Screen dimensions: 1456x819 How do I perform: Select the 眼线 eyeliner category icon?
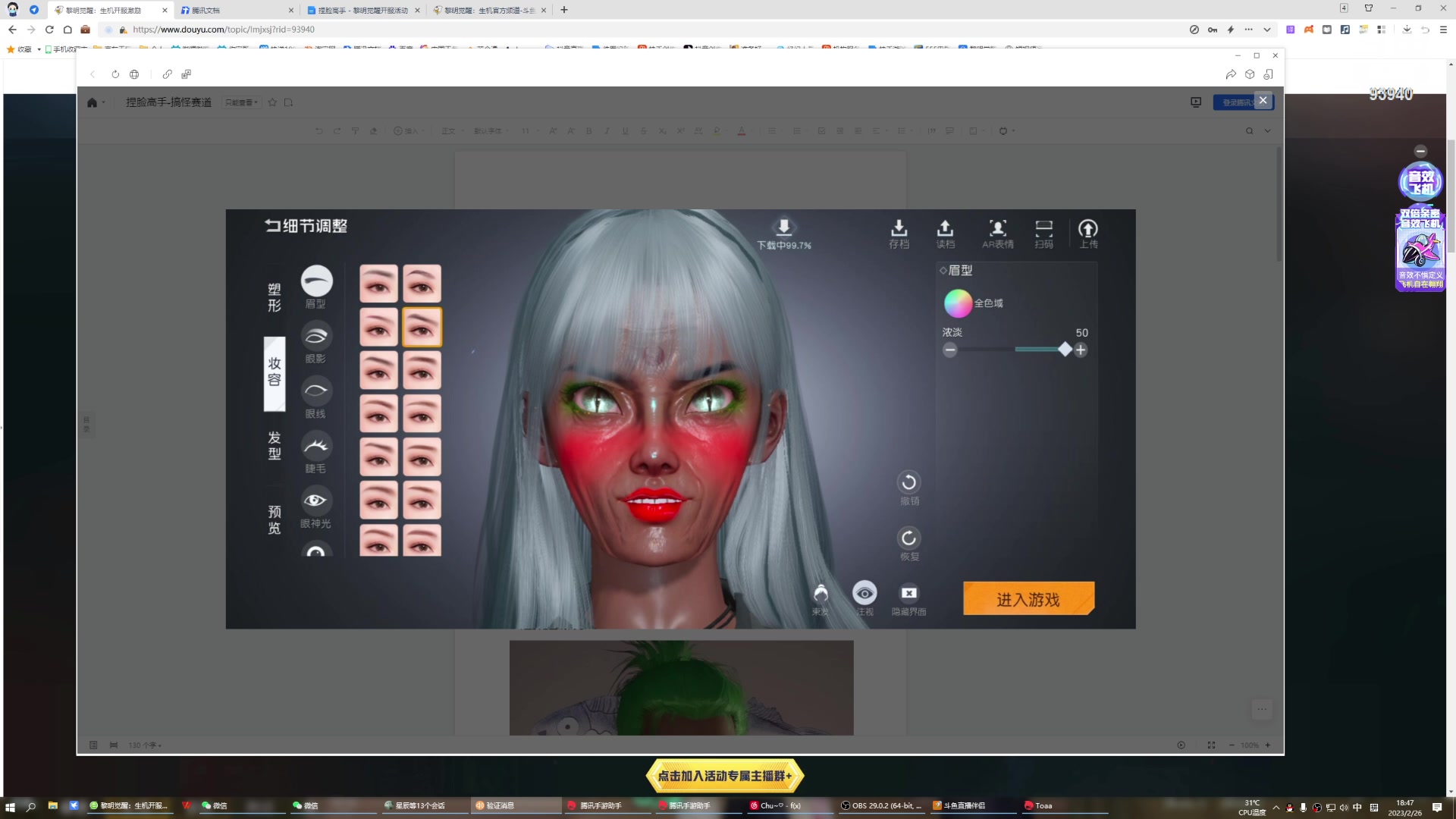[x=316, y=391]
